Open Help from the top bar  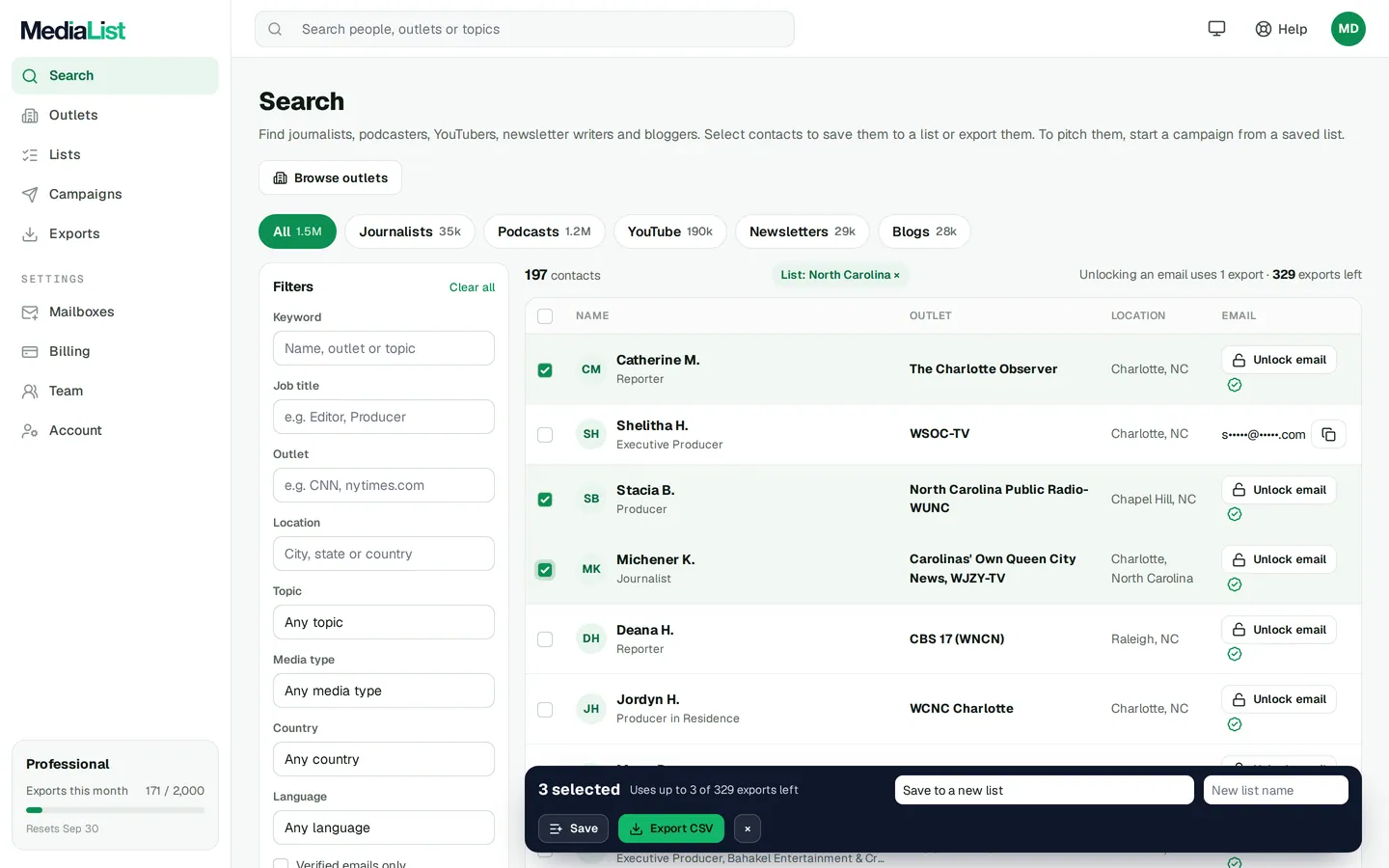tap(1281, 29)
